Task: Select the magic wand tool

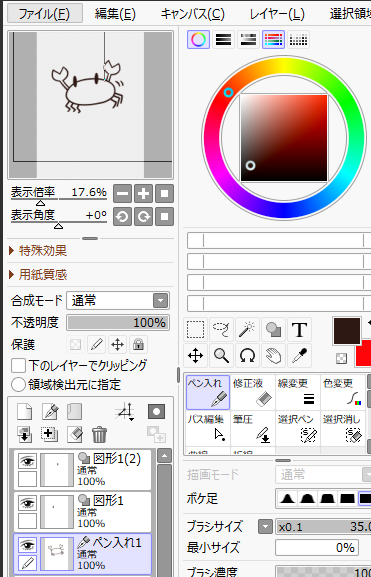Action: (247, 330)
